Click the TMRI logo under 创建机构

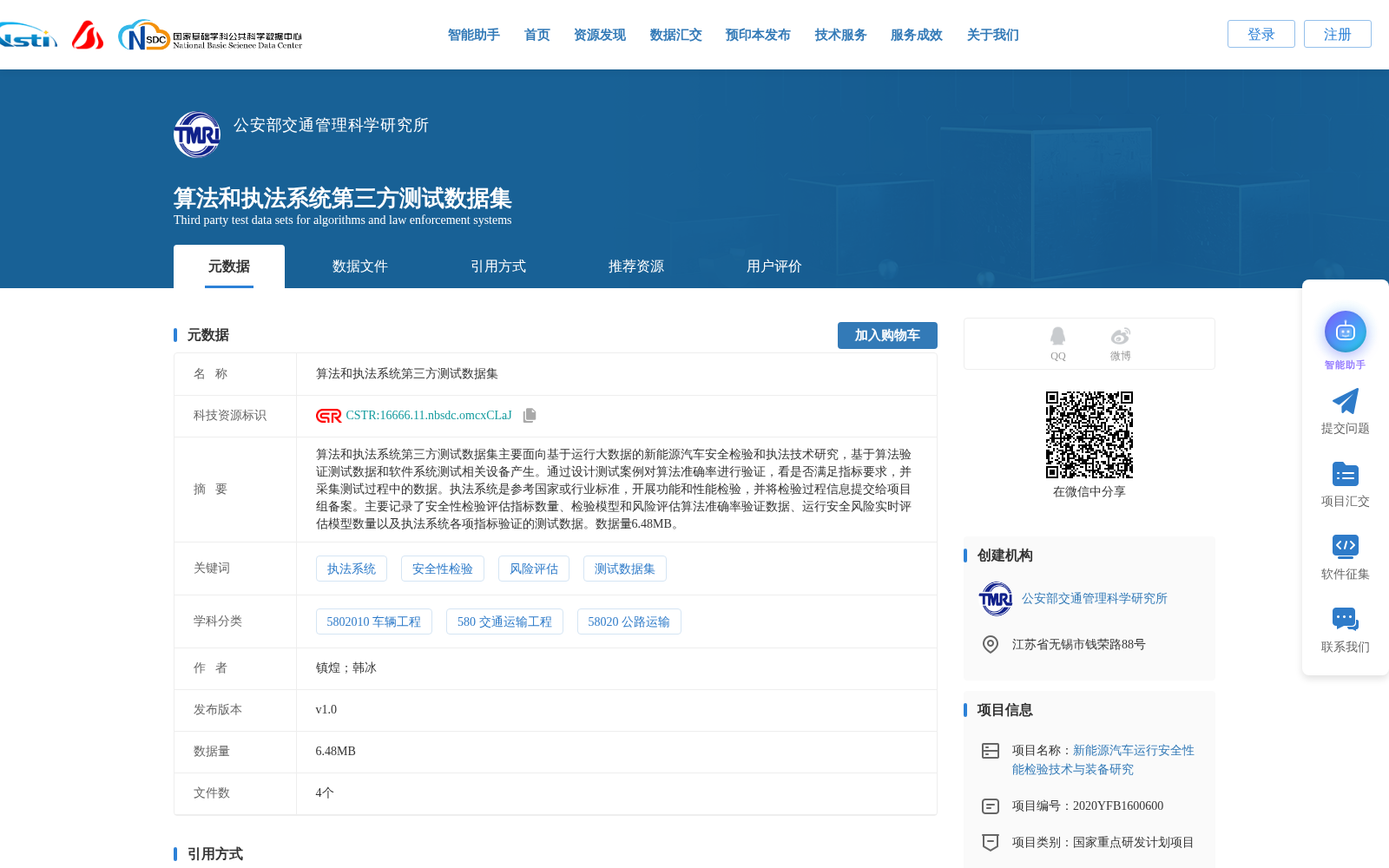996,599
